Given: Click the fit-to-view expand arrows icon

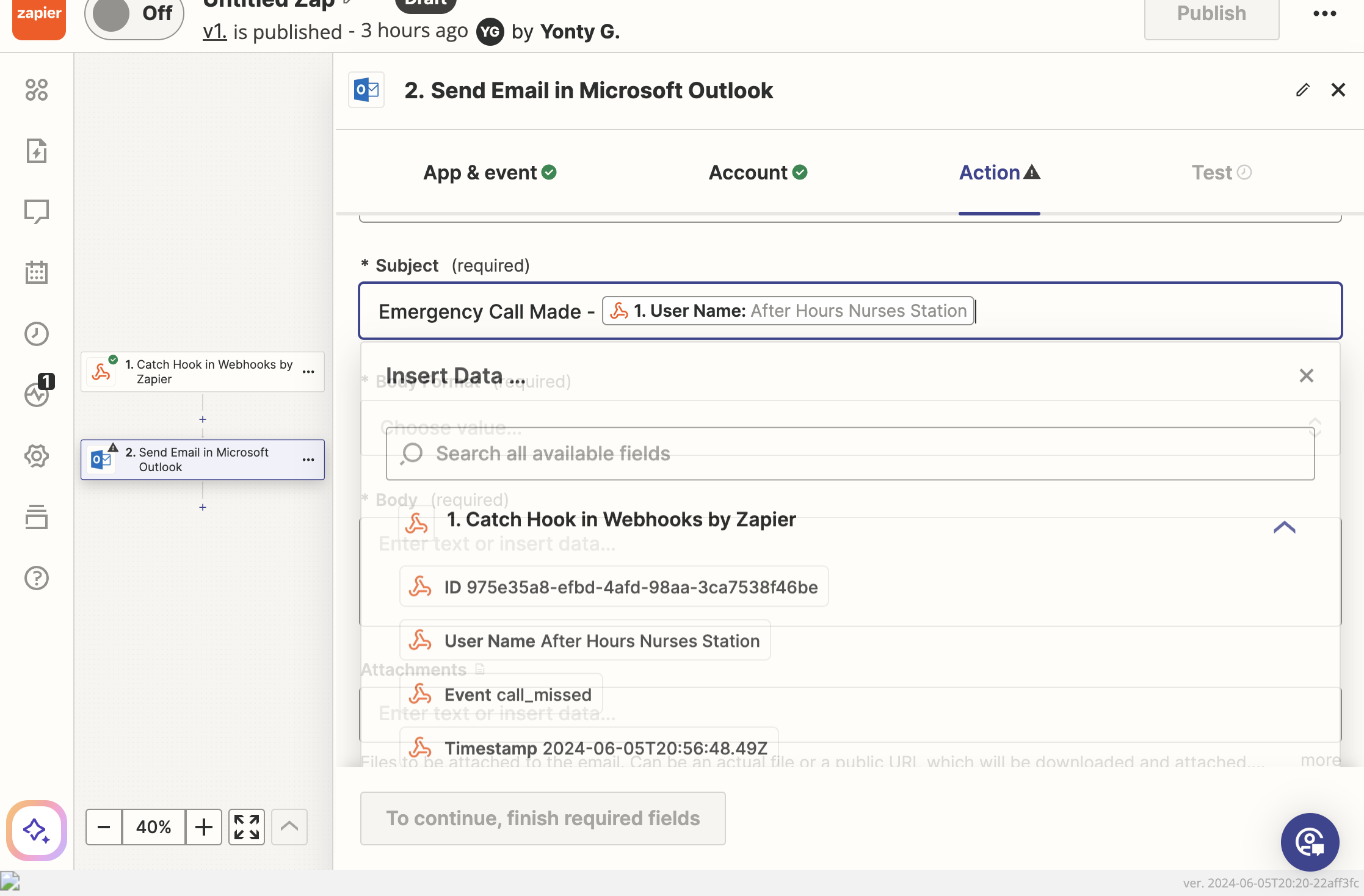Looking at the screenshot, I should 247,827.
